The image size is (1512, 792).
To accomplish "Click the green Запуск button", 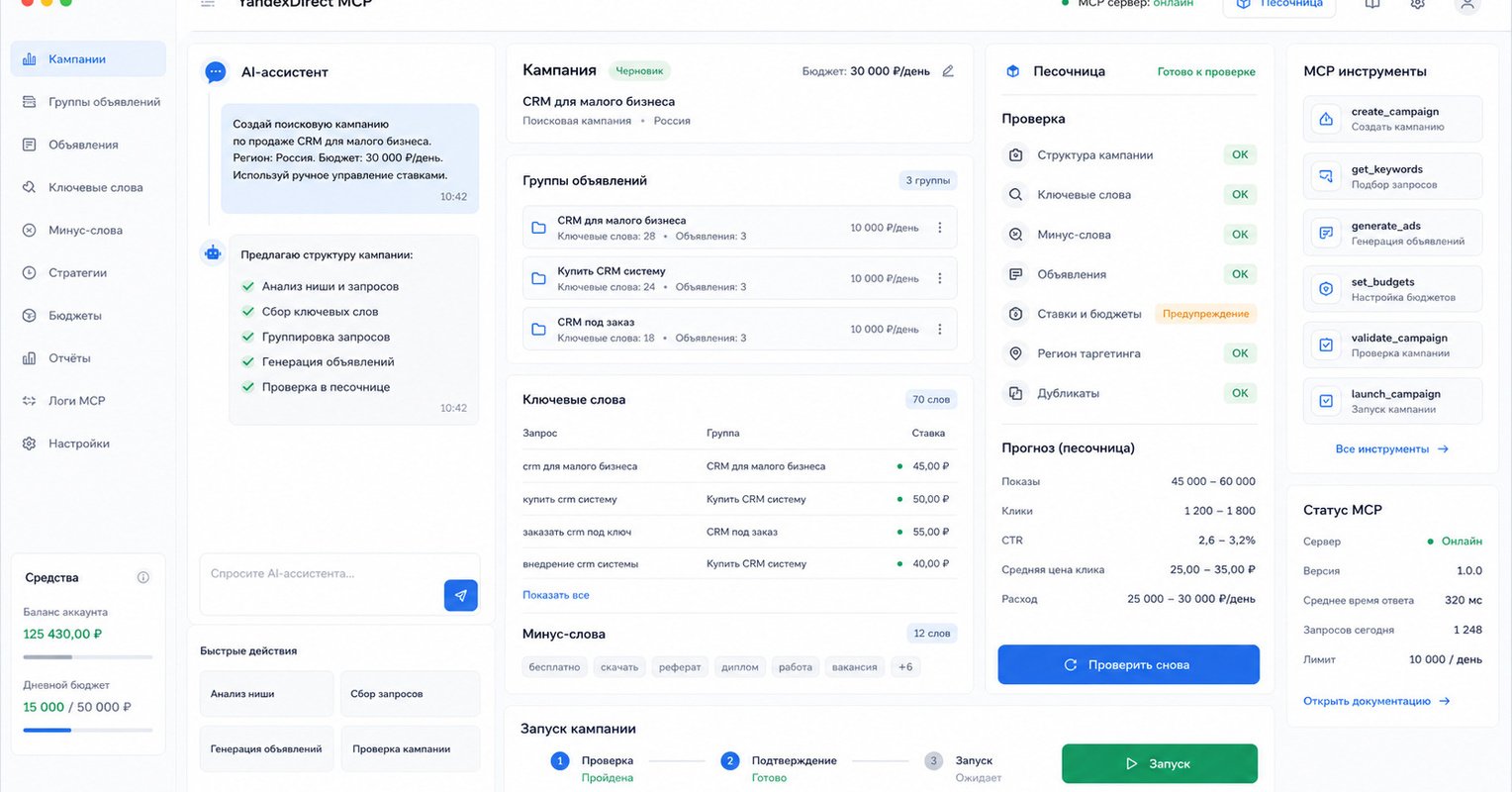I will click(x=1160, y=763).
